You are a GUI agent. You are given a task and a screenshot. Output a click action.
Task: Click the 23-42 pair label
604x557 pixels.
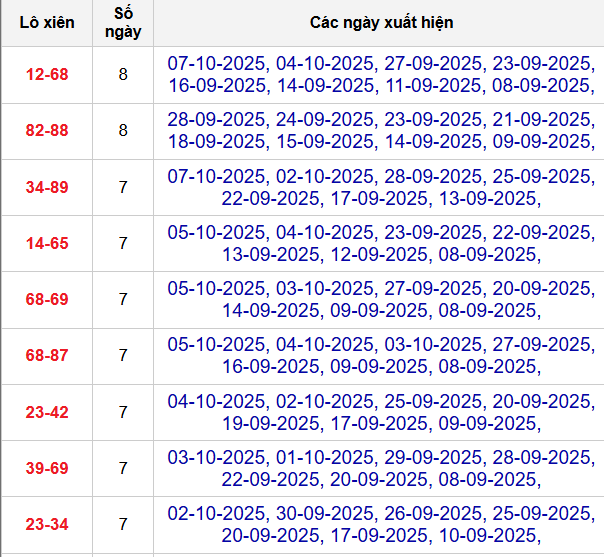point(46,412)
